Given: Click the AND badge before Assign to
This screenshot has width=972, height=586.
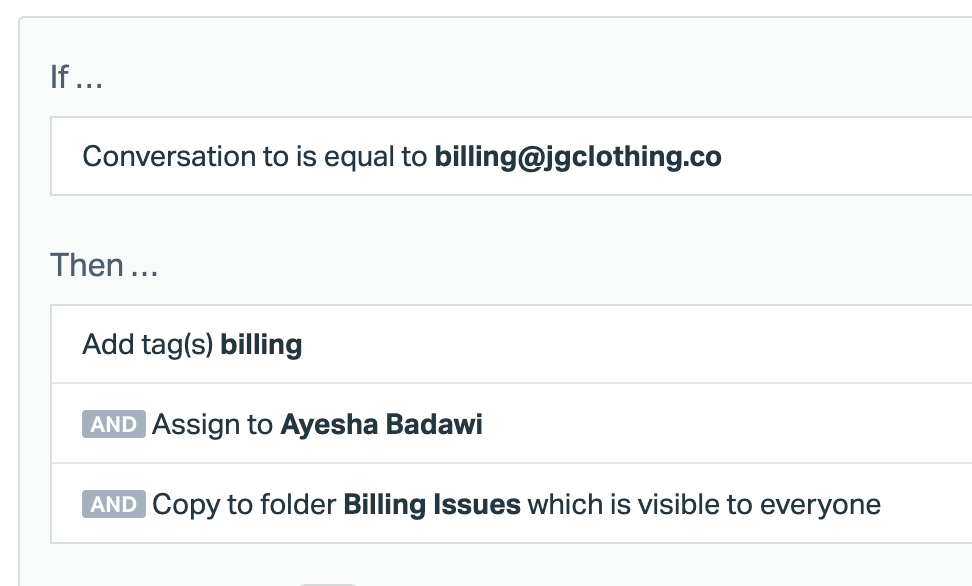Looking at the screenshot, I should click(113, 424).
